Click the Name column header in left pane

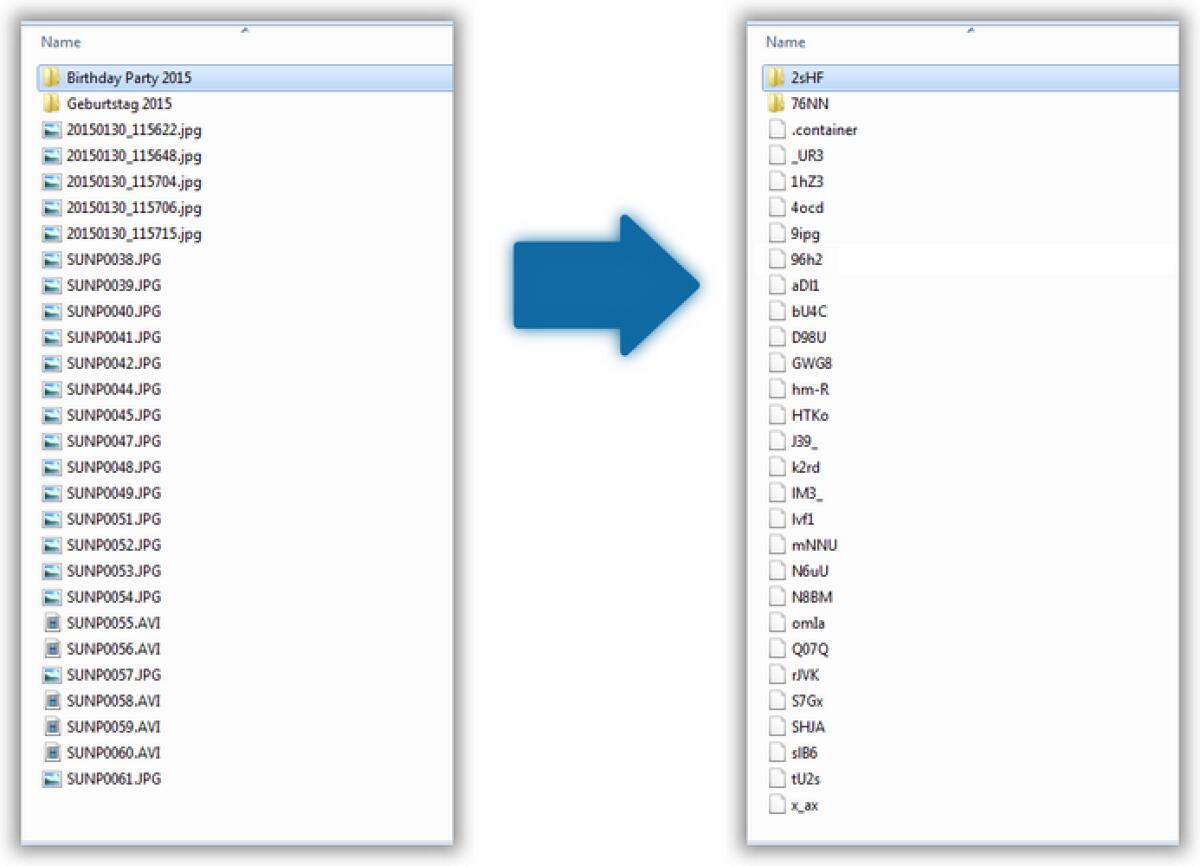pos(61,42)
